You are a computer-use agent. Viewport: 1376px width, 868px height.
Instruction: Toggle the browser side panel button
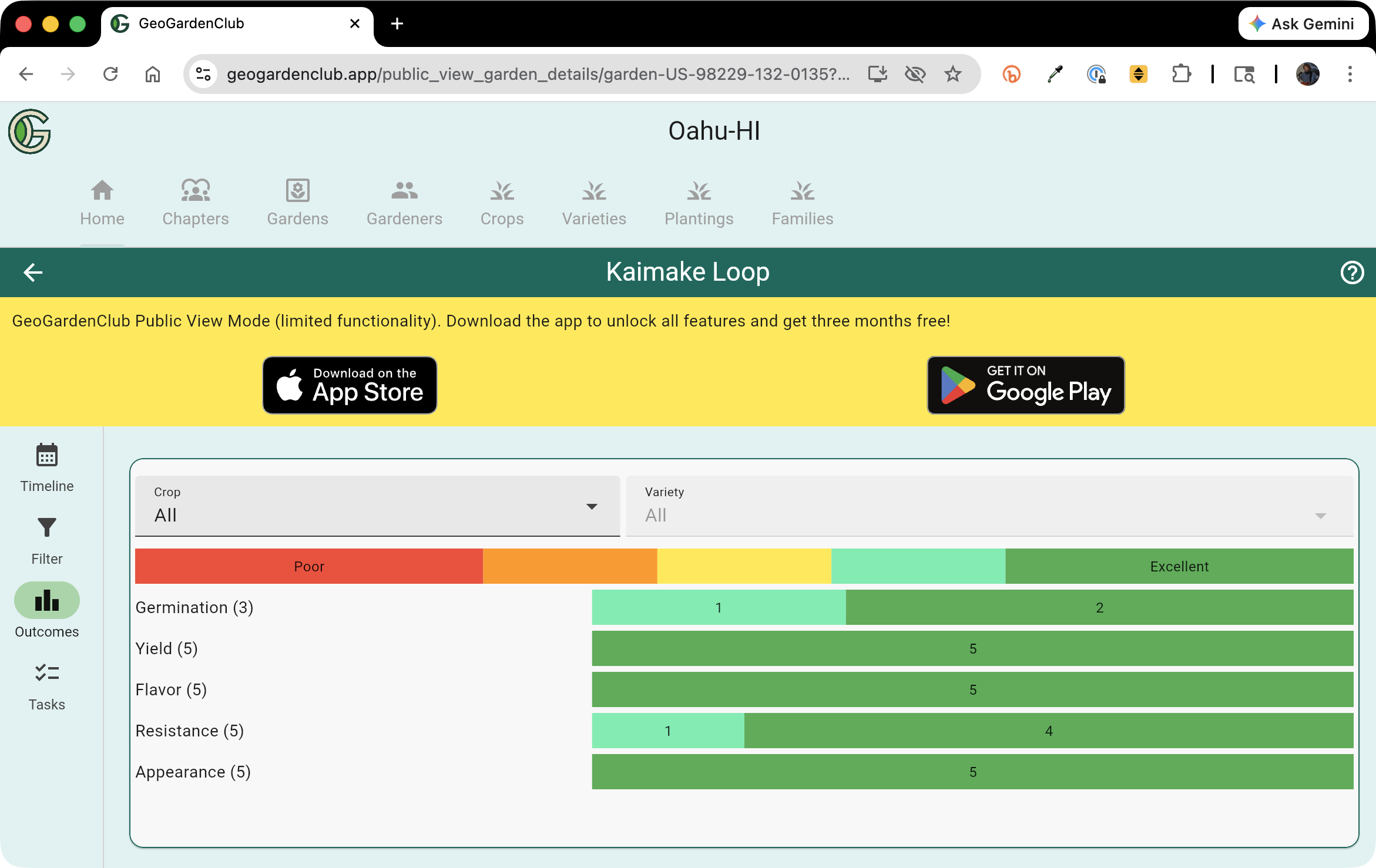1244,74
